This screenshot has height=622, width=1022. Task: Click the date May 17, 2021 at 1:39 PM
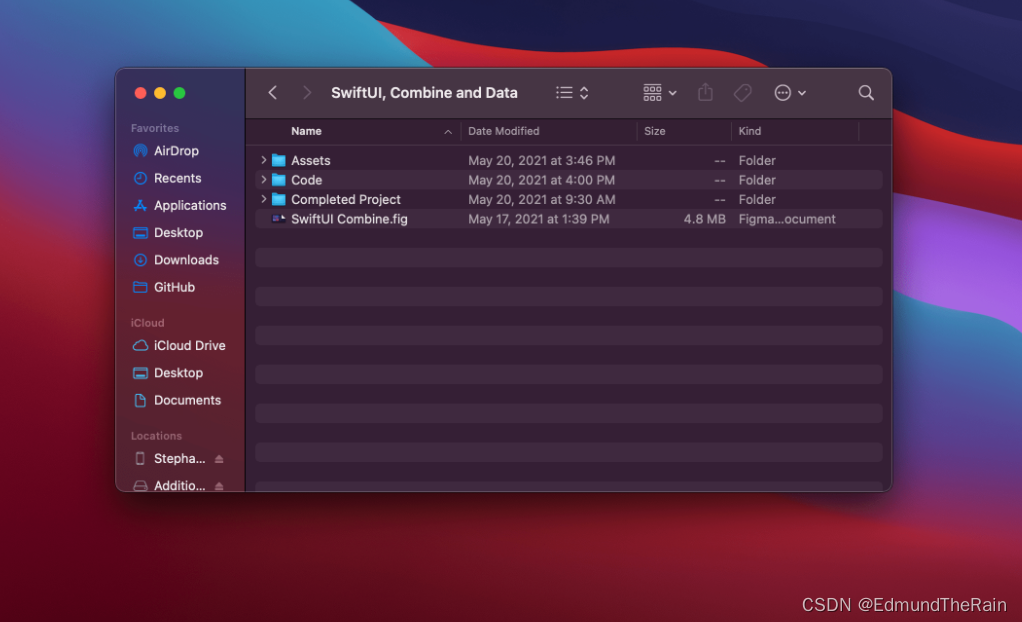(x=539, y=219)
